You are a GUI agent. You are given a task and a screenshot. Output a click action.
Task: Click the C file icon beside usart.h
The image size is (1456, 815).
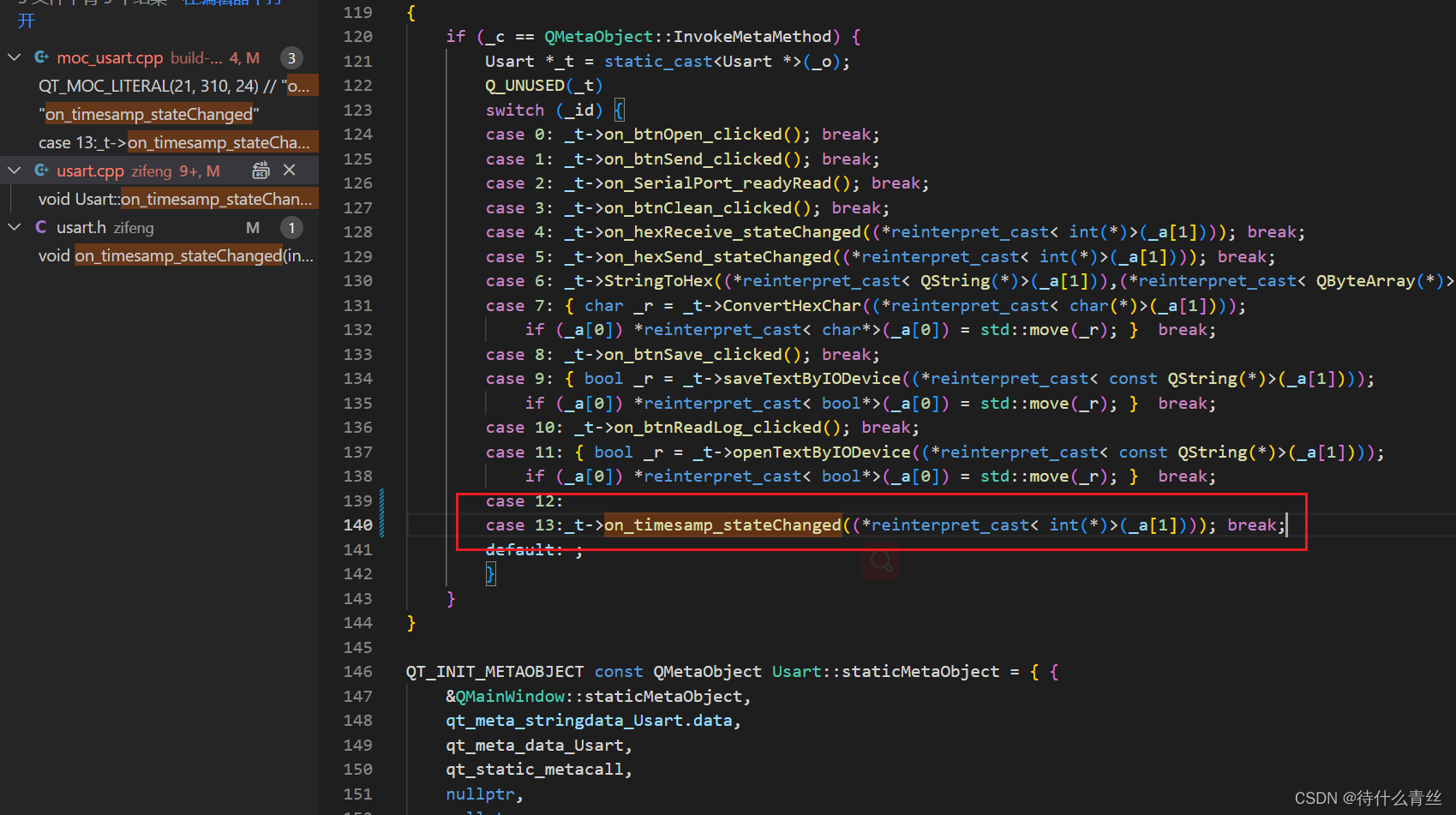41,227
